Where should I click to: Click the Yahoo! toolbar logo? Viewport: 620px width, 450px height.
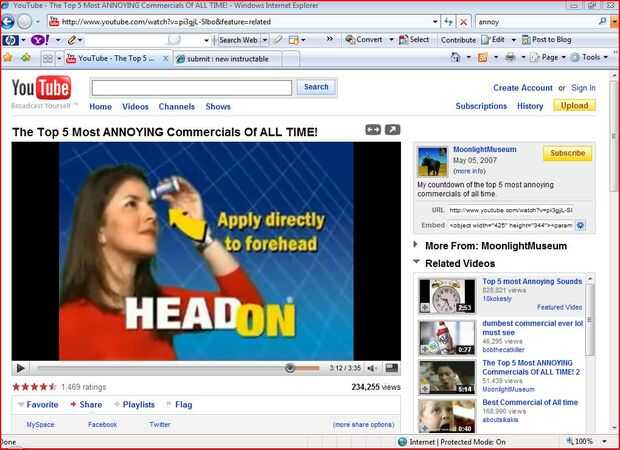click(x=40, y=40)
